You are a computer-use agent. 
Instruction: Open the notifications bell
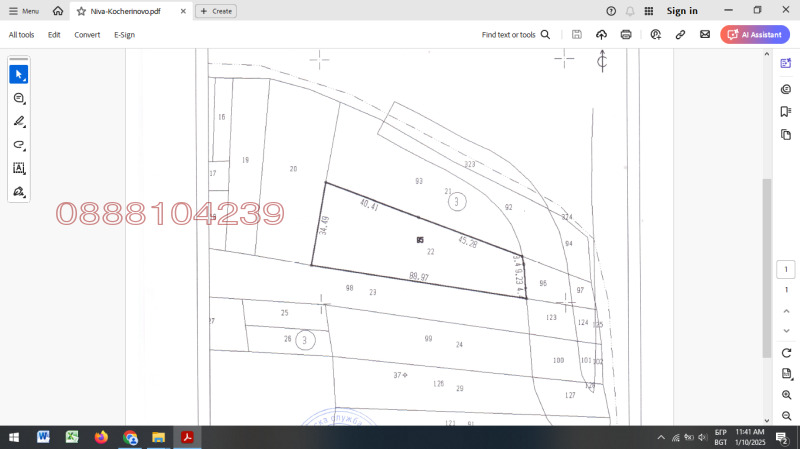click(x=630, y=11)
